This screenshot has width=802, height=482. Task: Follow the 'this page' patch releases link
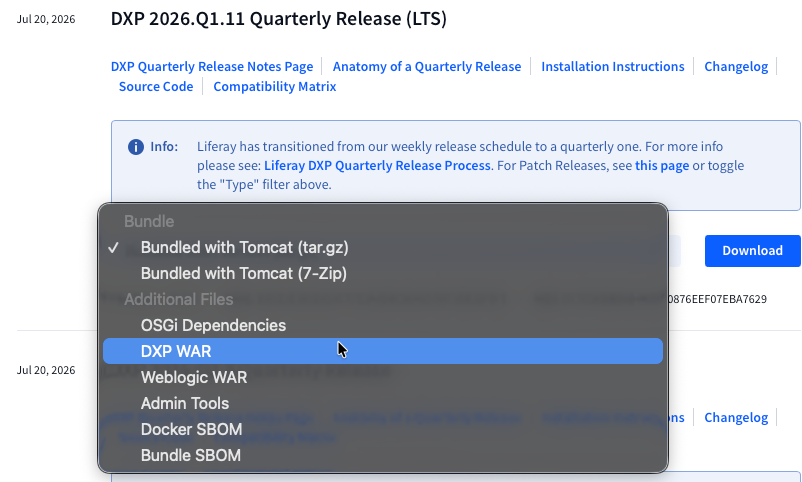click(662, 166)
